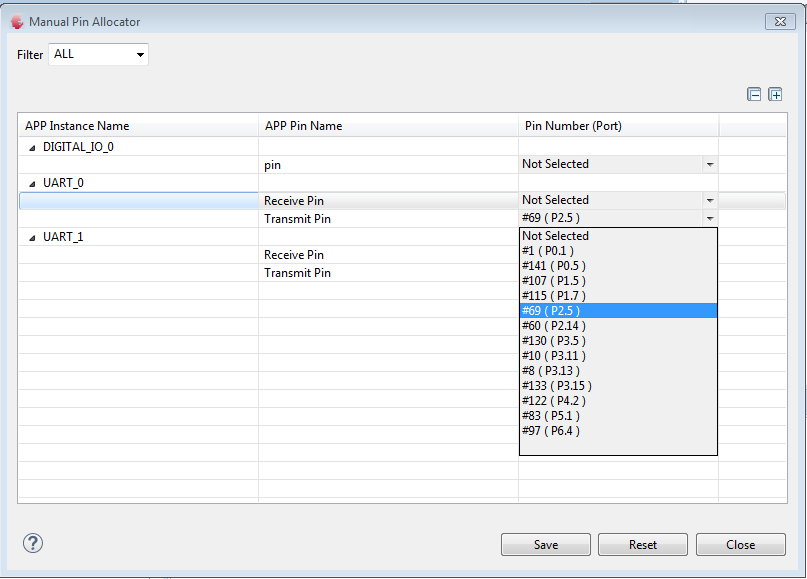Click the UART_0 Transmit '#69 ( P2.5 )' value

[551, 218]
